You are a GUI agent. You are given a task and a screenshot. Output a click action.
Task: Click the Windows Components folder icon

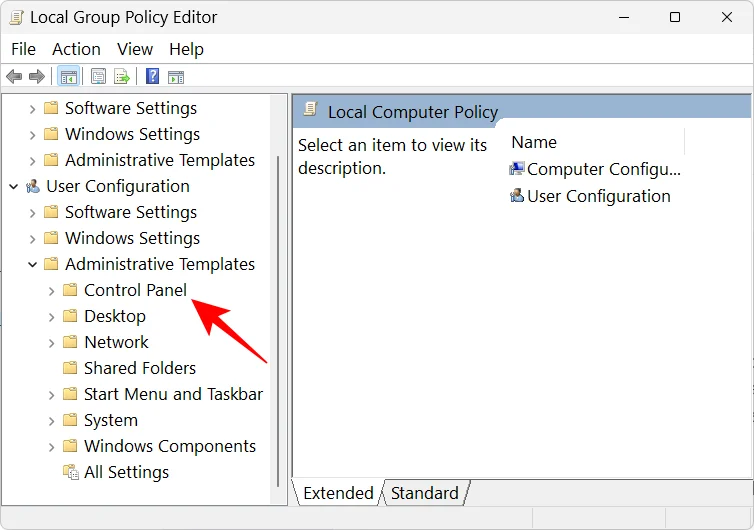click(x=70, y=446)
